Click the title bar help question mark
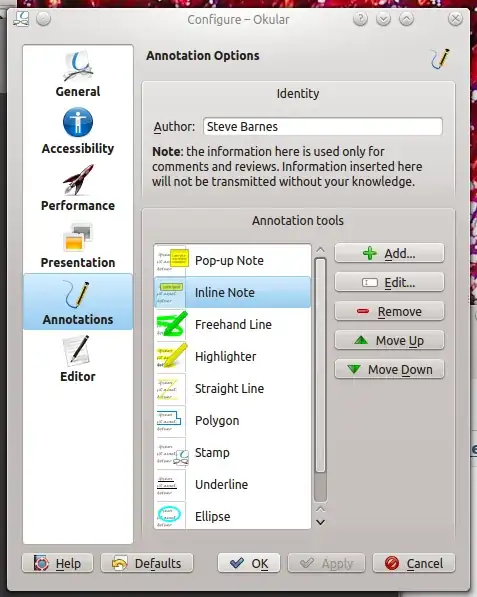The image size is (477, 597). coord(360,19)
